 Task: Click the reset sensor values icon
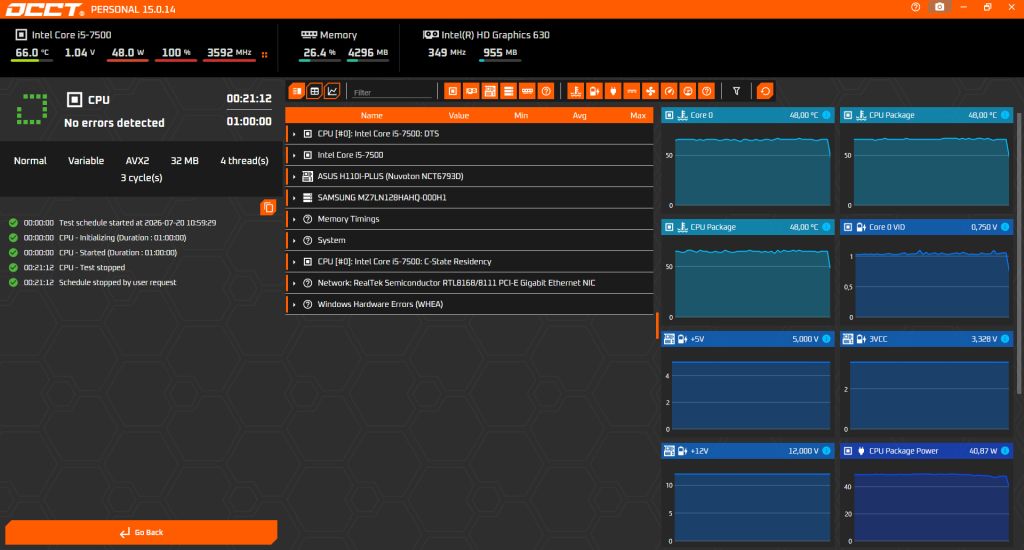[x=765, y=91]
